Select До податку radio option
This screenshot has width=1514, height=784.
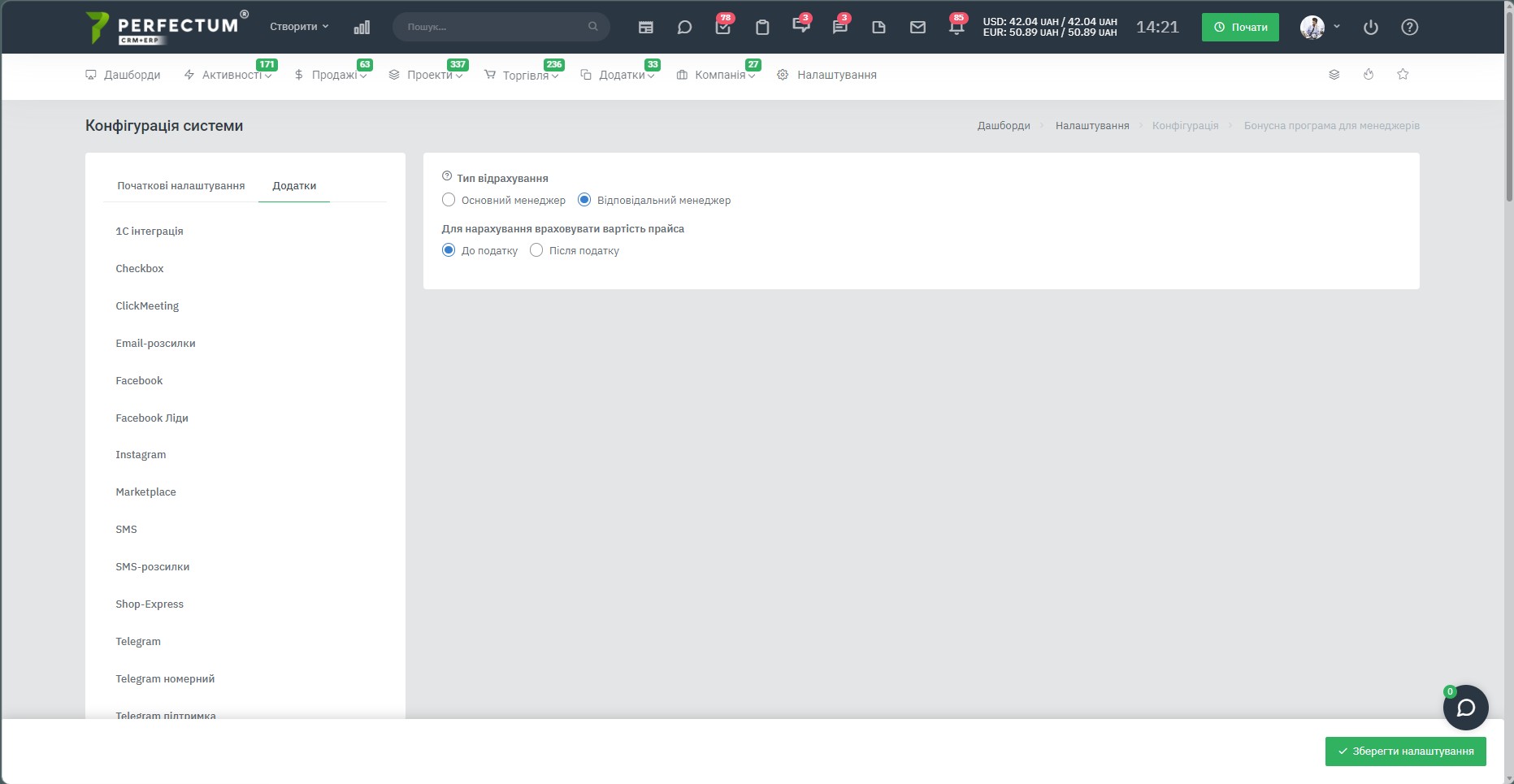tap(449, 250)
